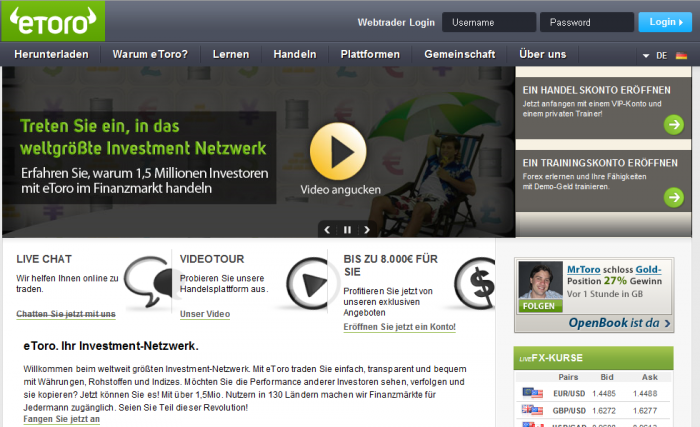
Task: Click the German flag icon
Action: (x=681, y=56)
